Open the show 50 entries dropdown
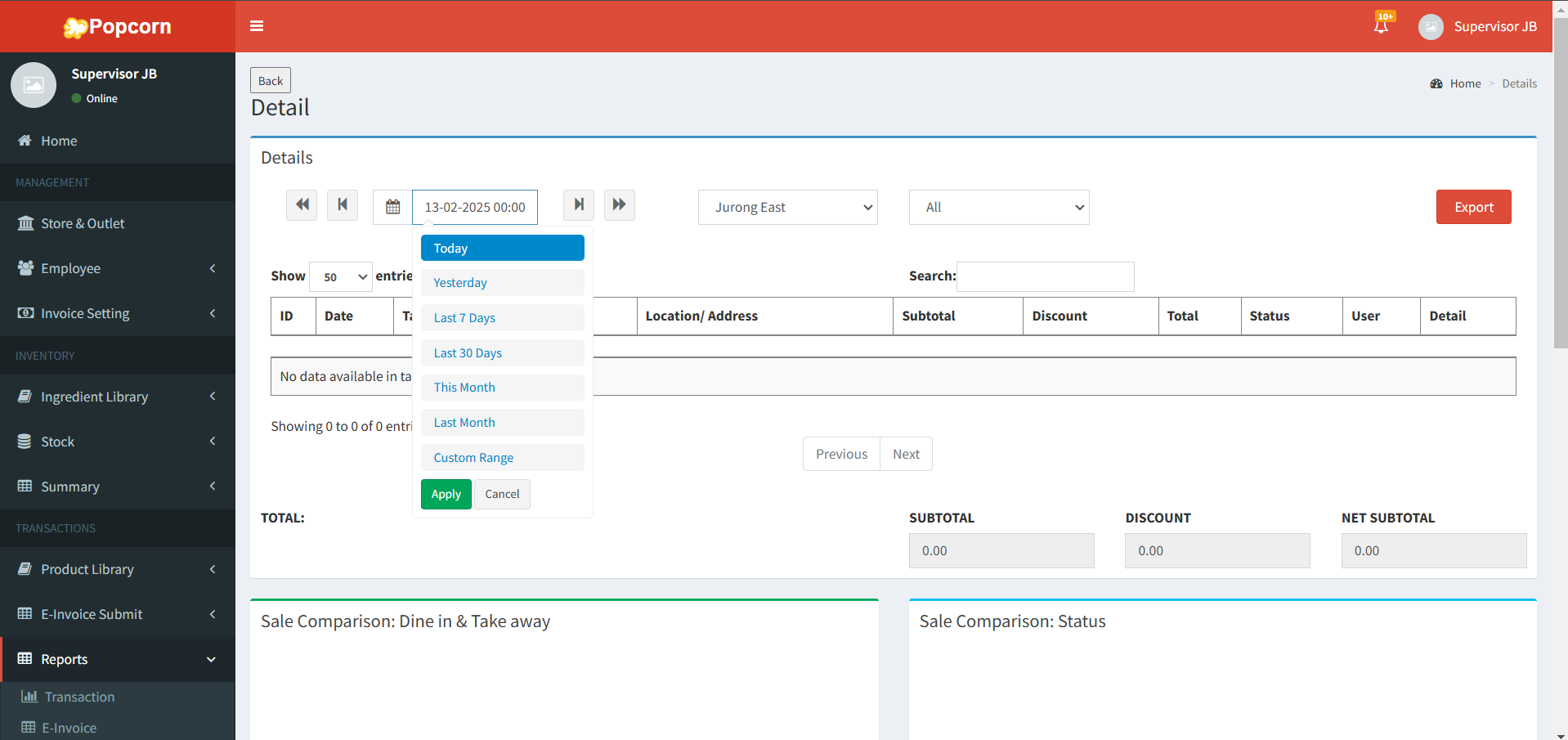The width and height of the screenshot is (1568, 740). tap(341, 276)
